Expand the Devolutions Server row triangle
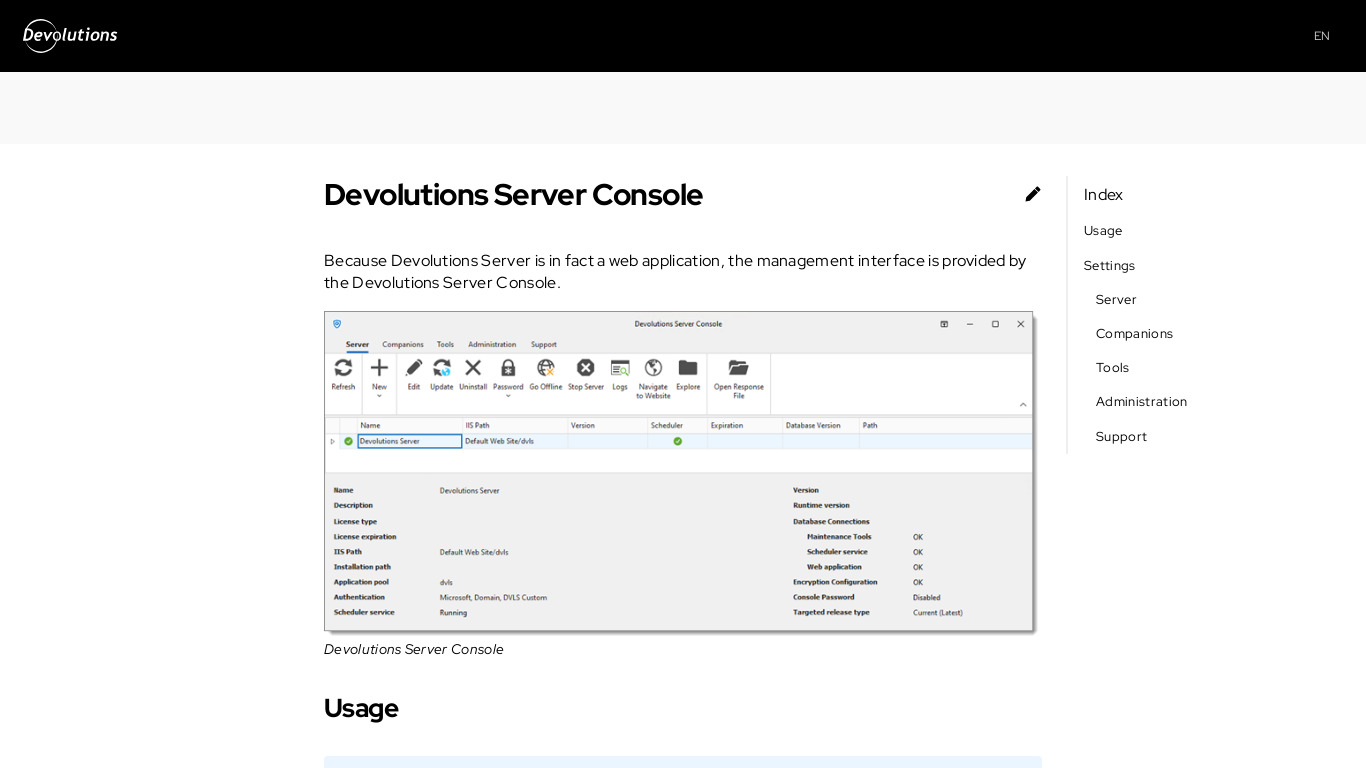The height and width of the screenshot is (768, 1366). point(332,441)
